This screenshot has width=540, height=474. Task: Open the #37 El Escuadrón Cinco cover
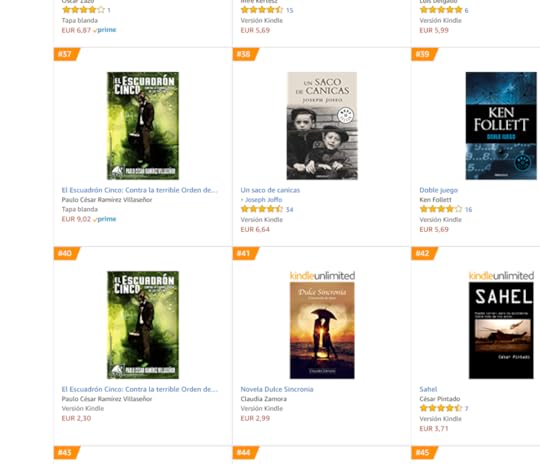(143, 126)
